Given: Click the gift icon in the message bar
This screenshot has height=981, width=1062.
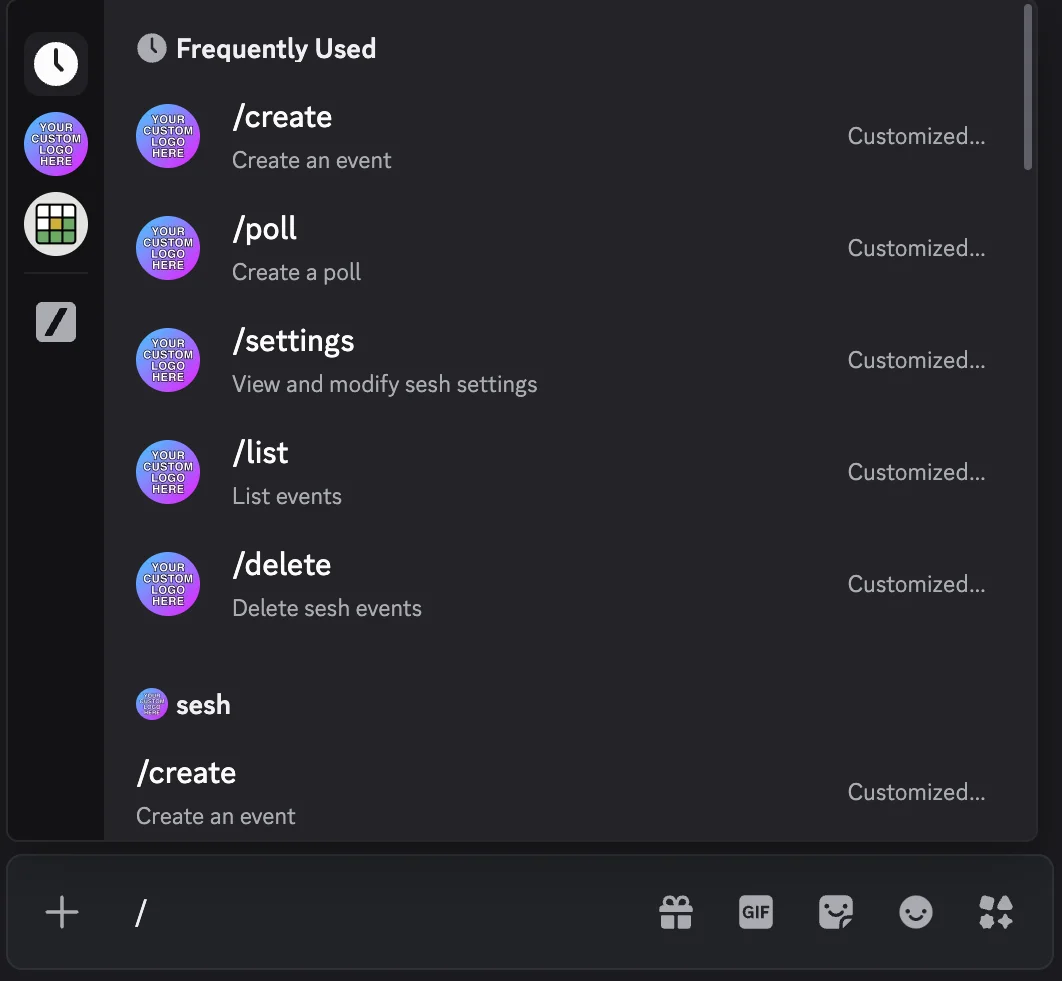Looking at the screenshot, I should coord(676,912).
